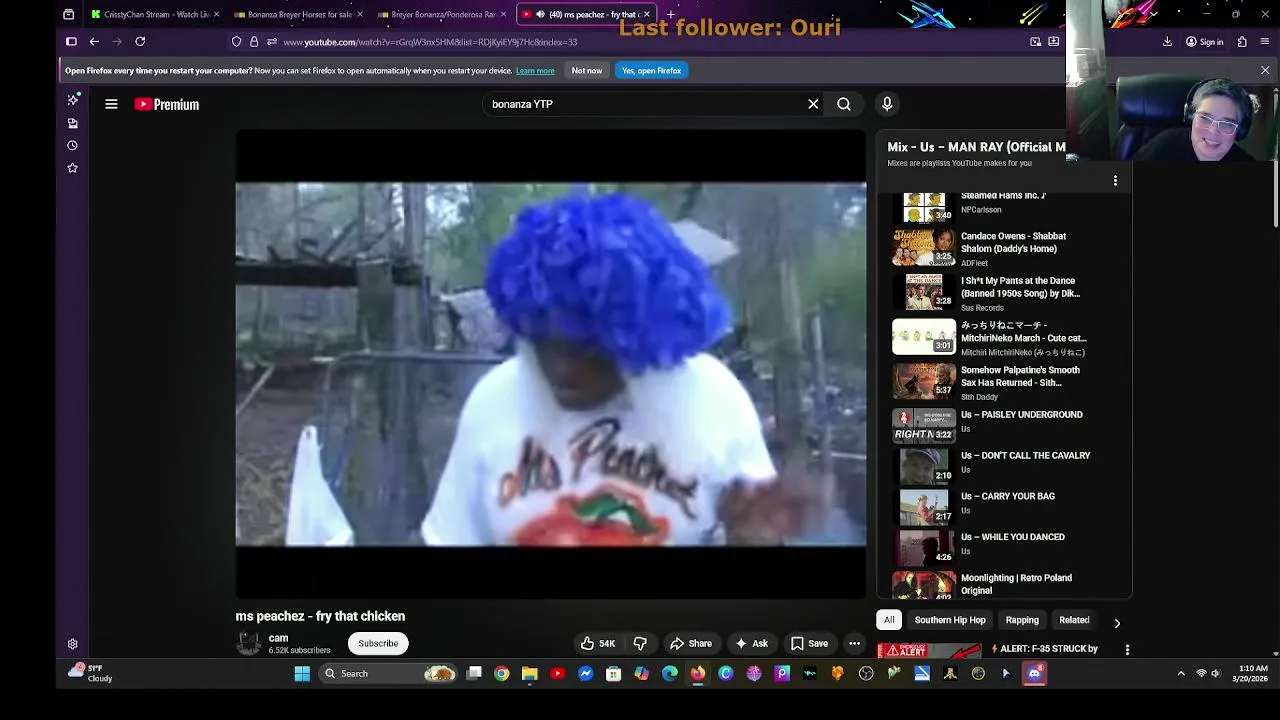1280x720 pixels.
Task: Play Us – DON'T CALL THE CAVALRY
Action: click(x=990, y=466)
